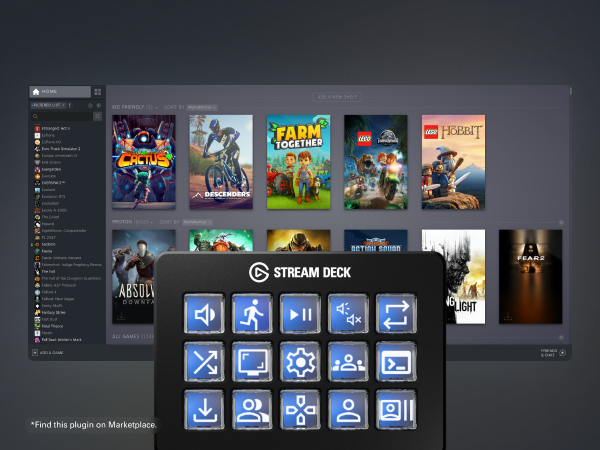Image resolution: width=600 pixels, height=450 pixels.
Task: Open Friends & Chat text button
Action: [x=548, y=353]
